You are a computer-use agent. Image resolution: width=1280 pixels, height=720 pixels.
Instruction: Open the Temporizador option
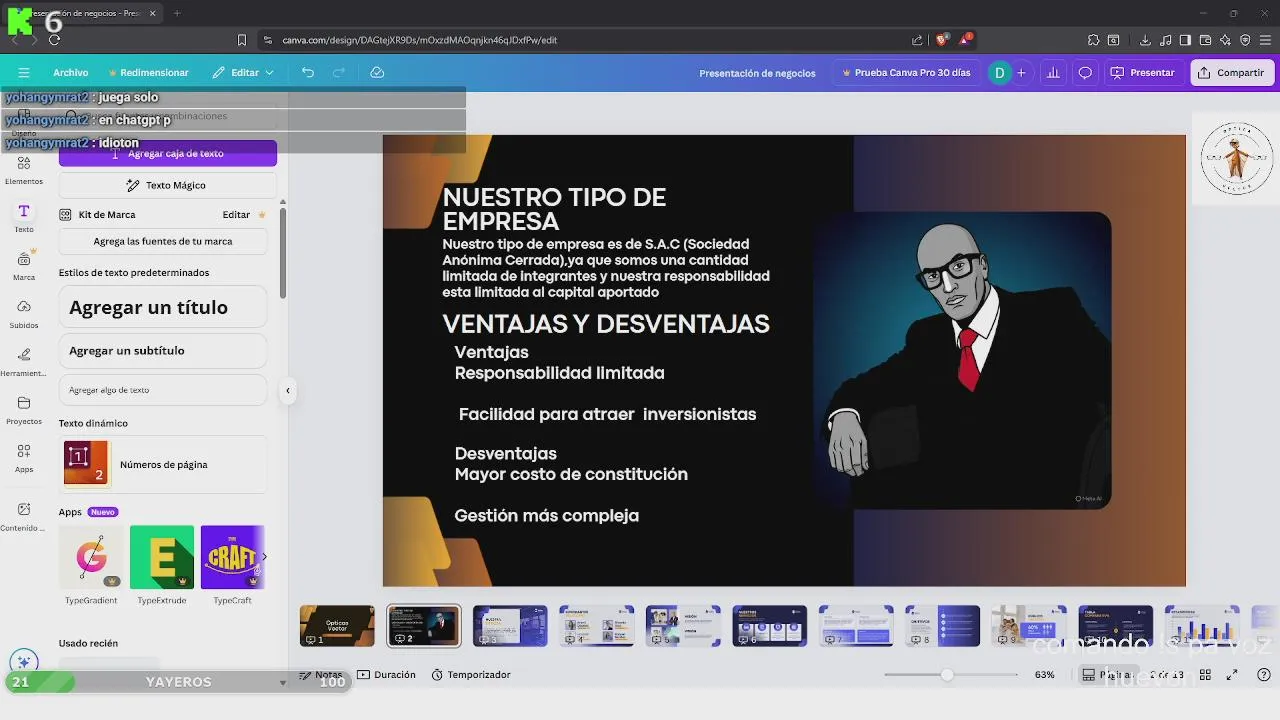coord(471,675)
